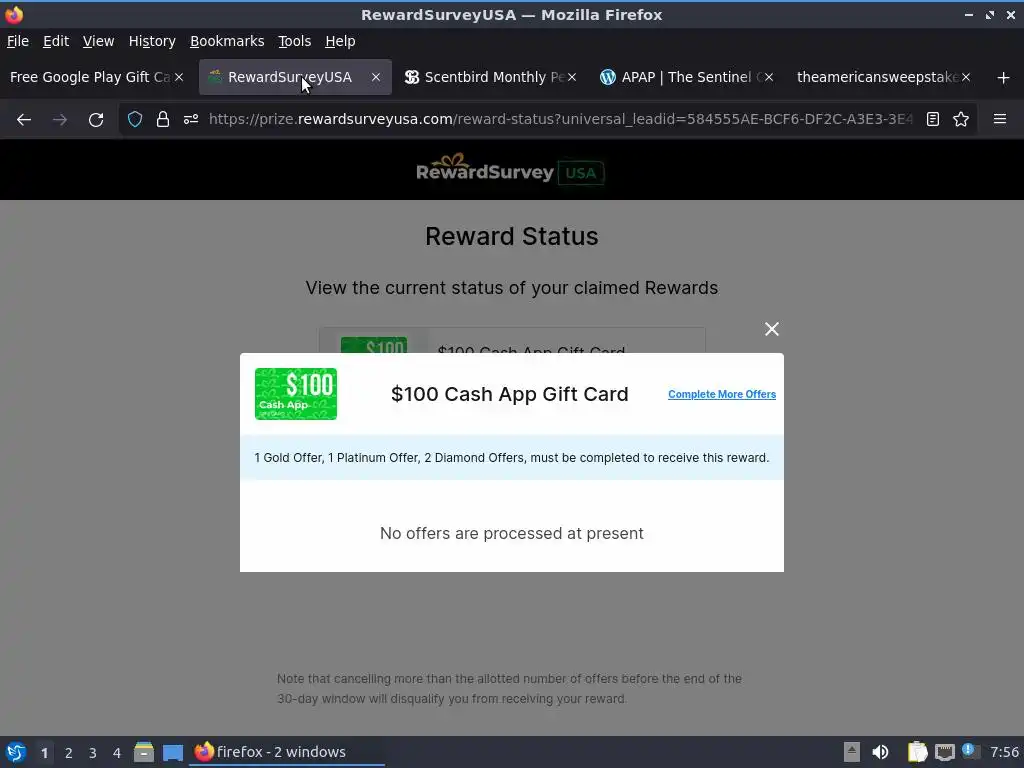The width and height of the screenshot is (1024, 768).
Task: Click the $100 Cash App card image
Action: 296,394
